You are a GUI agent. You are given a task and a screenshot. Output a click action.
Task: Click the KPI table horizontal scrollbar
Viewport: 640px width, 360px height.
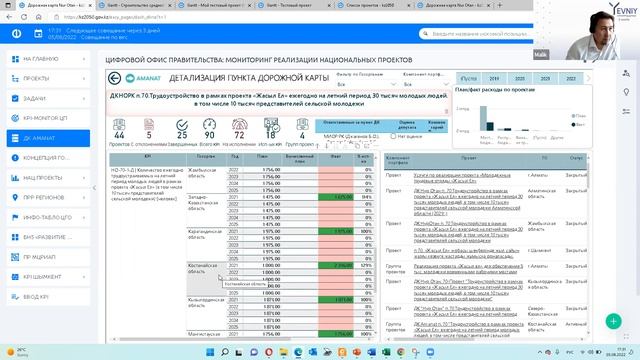click(x=205, y=339)
